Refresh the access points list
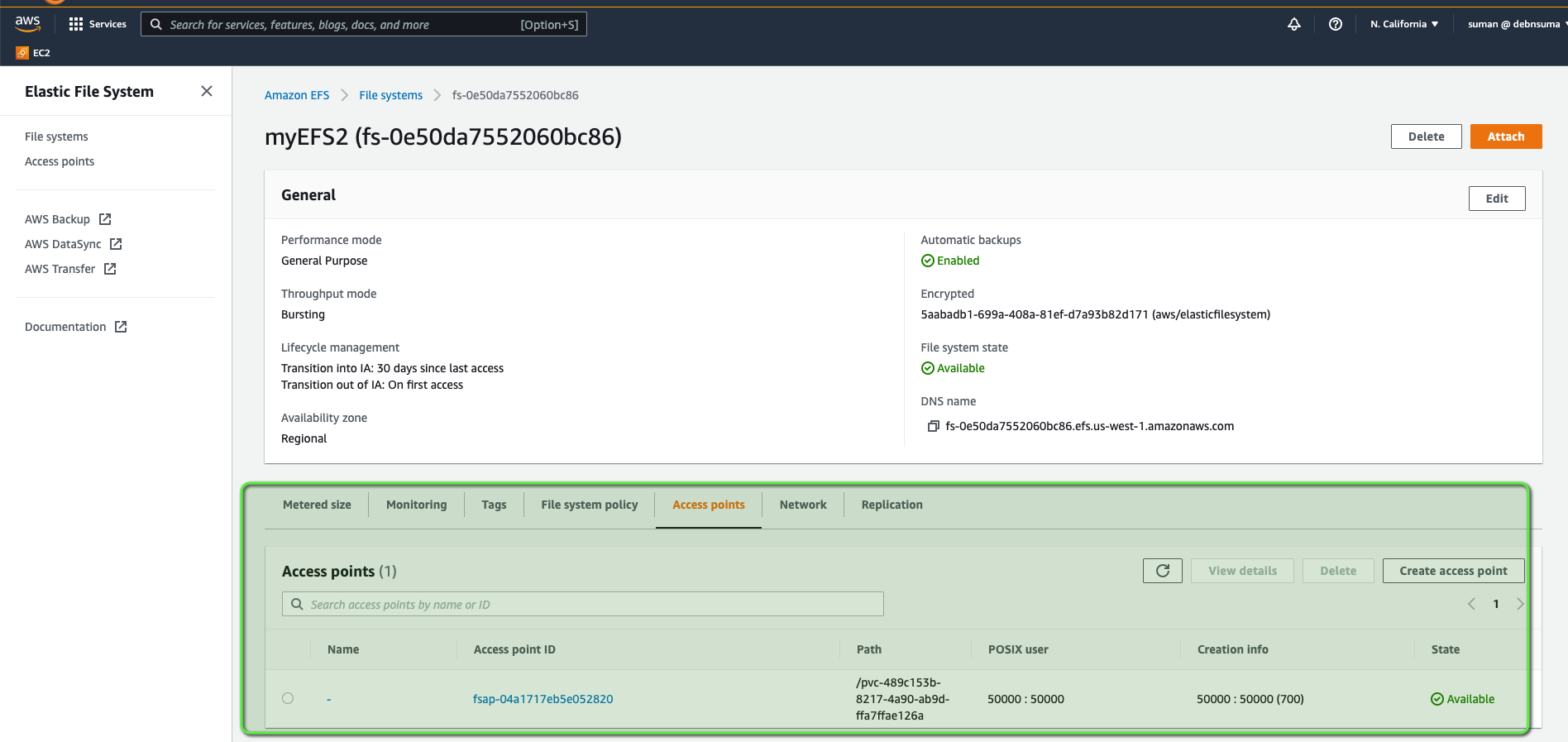This screenshot has height=742, width=1568. 1163,571
